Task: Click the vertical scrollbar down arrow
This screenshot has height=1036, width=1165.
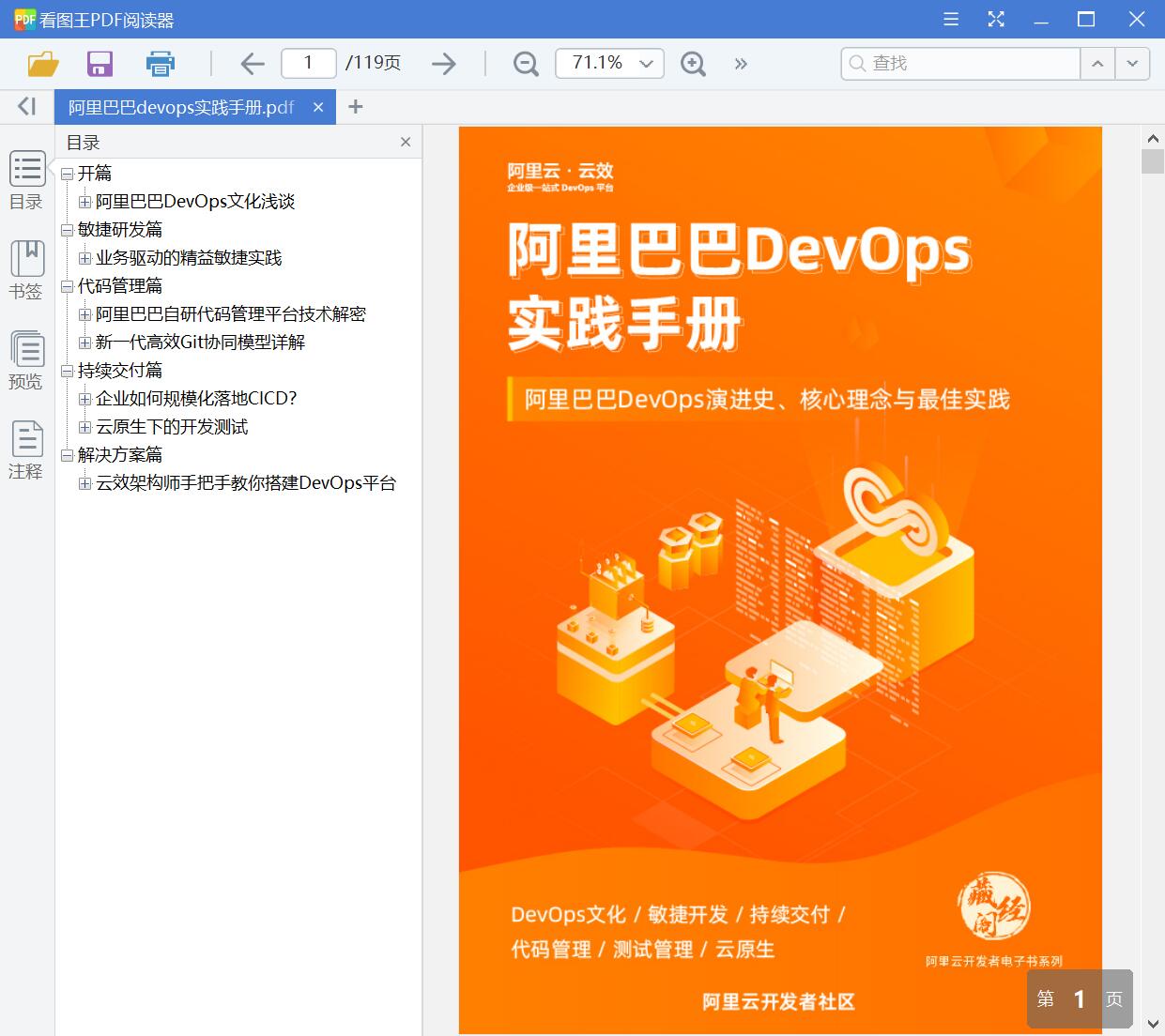Action: (x=1153, y=1023)
